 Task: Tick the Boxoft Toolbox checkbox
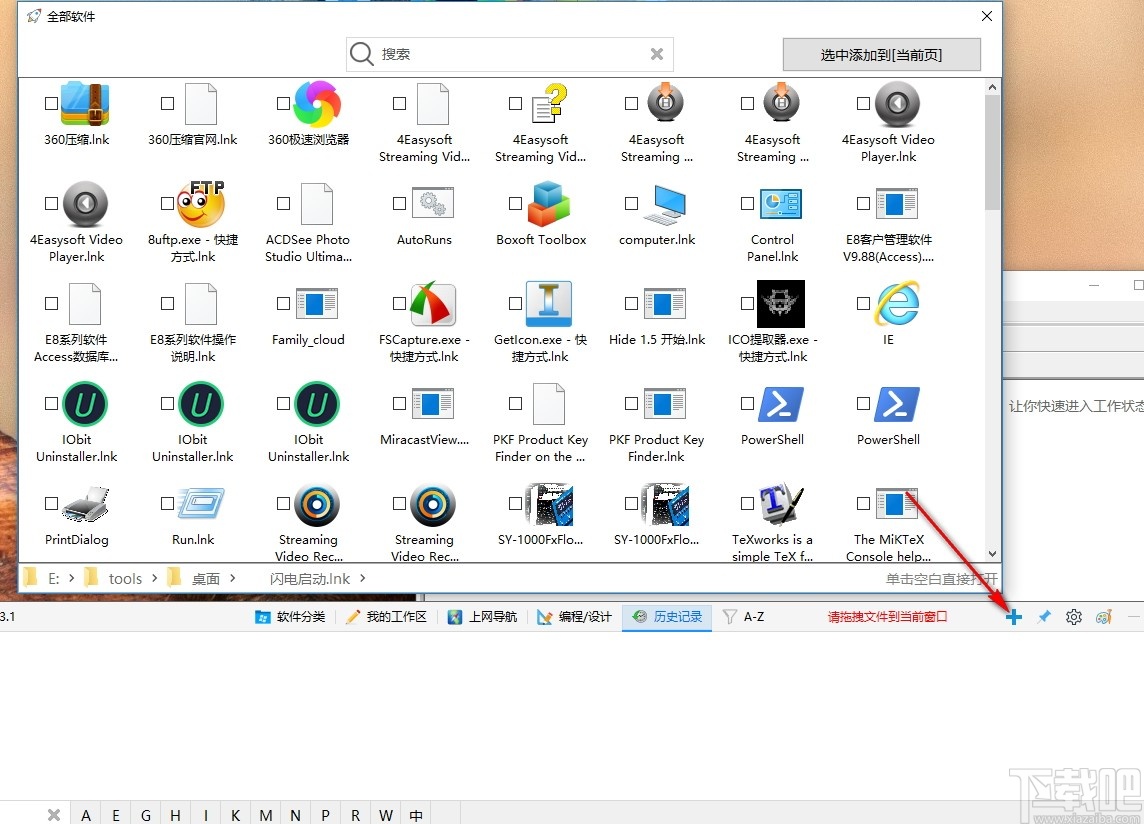click(x=515, y=204)
